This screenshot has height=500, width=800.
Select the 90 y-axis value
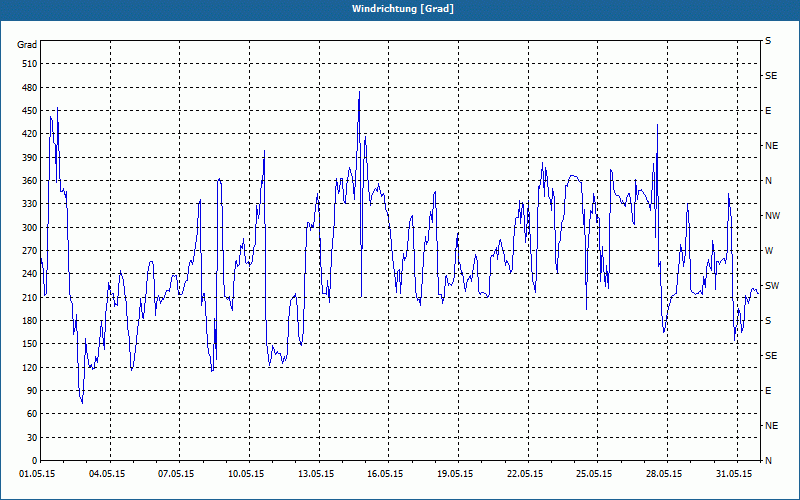point(32,390)
